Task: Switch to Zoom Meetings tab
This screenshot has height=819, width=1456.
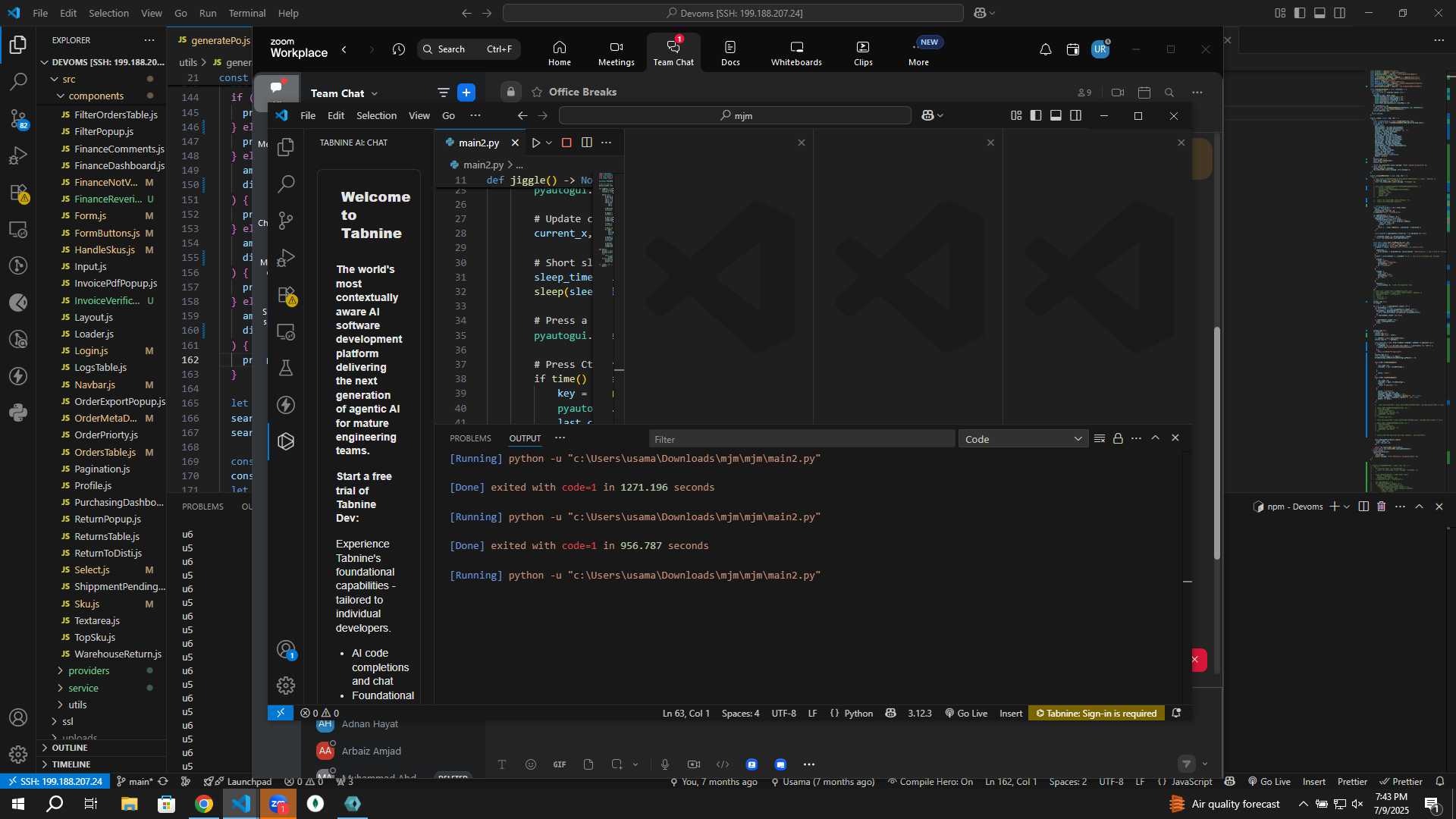Action: [x=616, y=53]
